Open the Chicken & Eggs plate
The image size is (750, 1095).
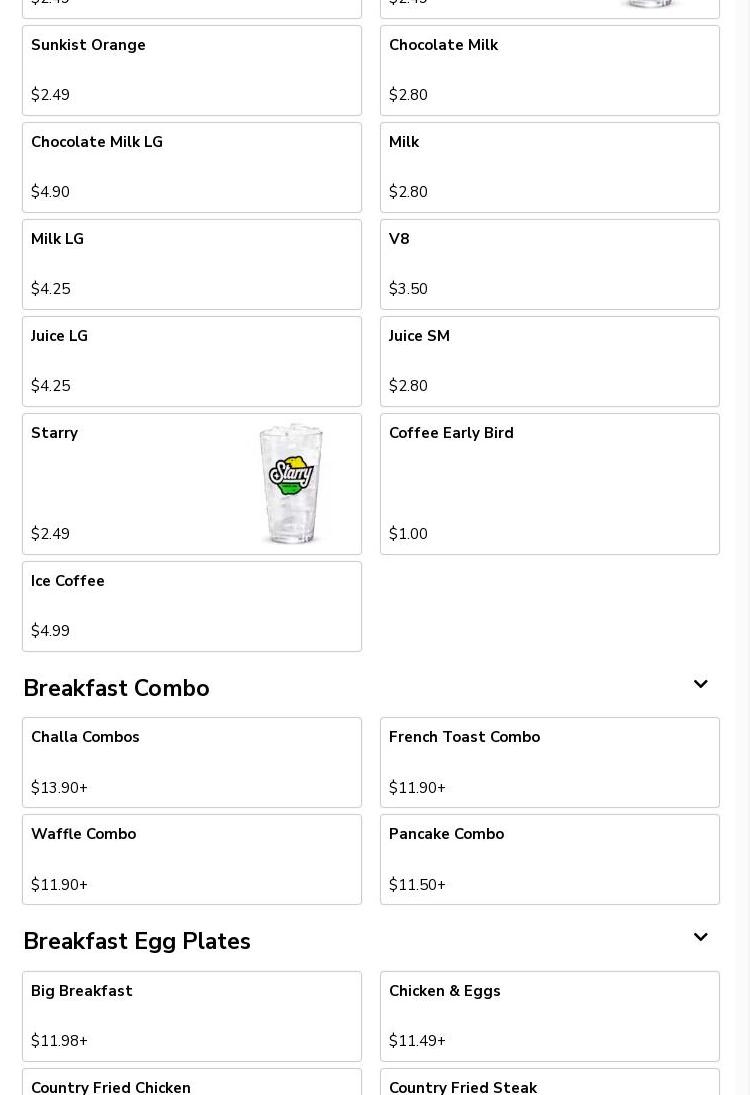[550, 1016]
